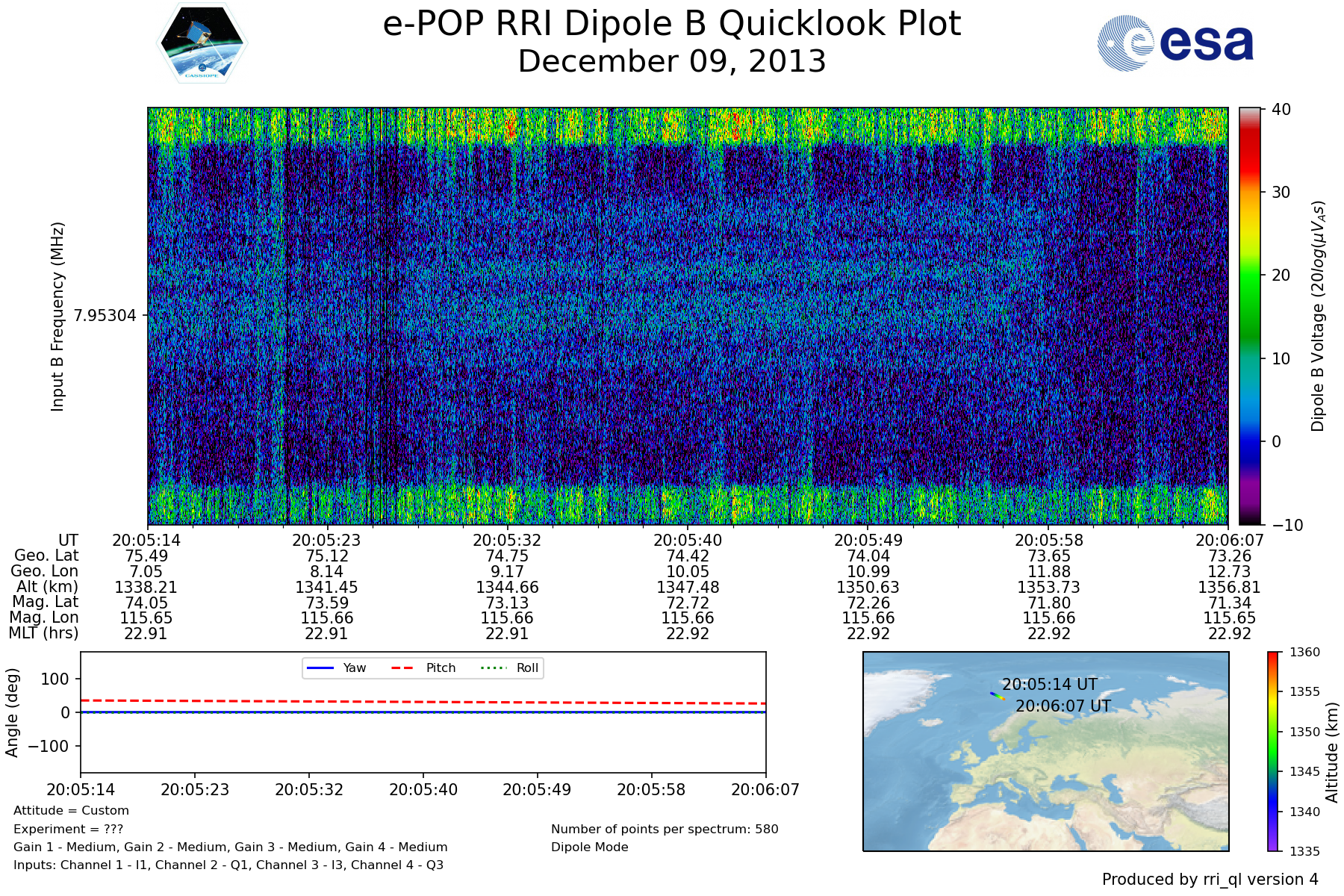Click the 20:05:14 UT label on map
Viewport: 1344px width, 896px height.
(x=1049, y=684)
